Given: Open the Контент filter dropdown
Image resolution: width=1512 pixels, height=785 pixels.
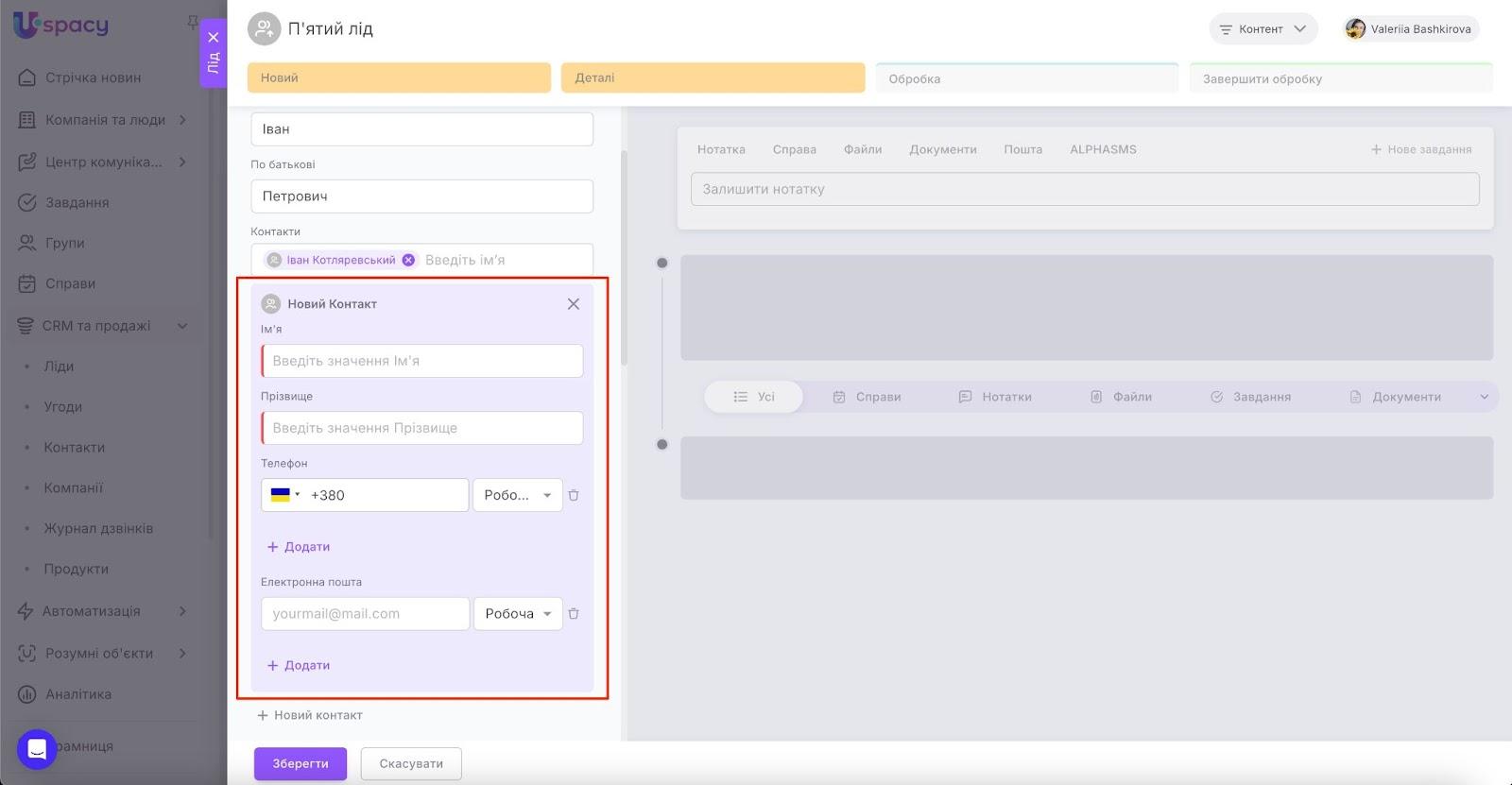Looking at the screenshot, I should click(1263, 29).
